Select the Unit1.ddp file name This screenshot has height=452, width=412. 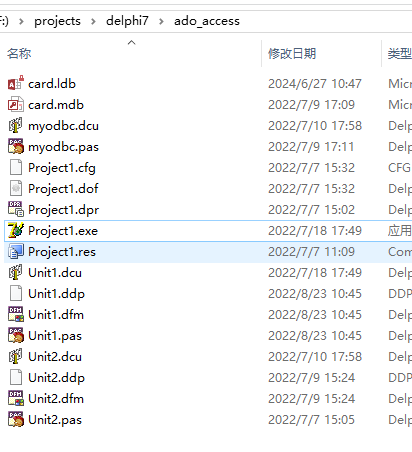pos(56,294)
